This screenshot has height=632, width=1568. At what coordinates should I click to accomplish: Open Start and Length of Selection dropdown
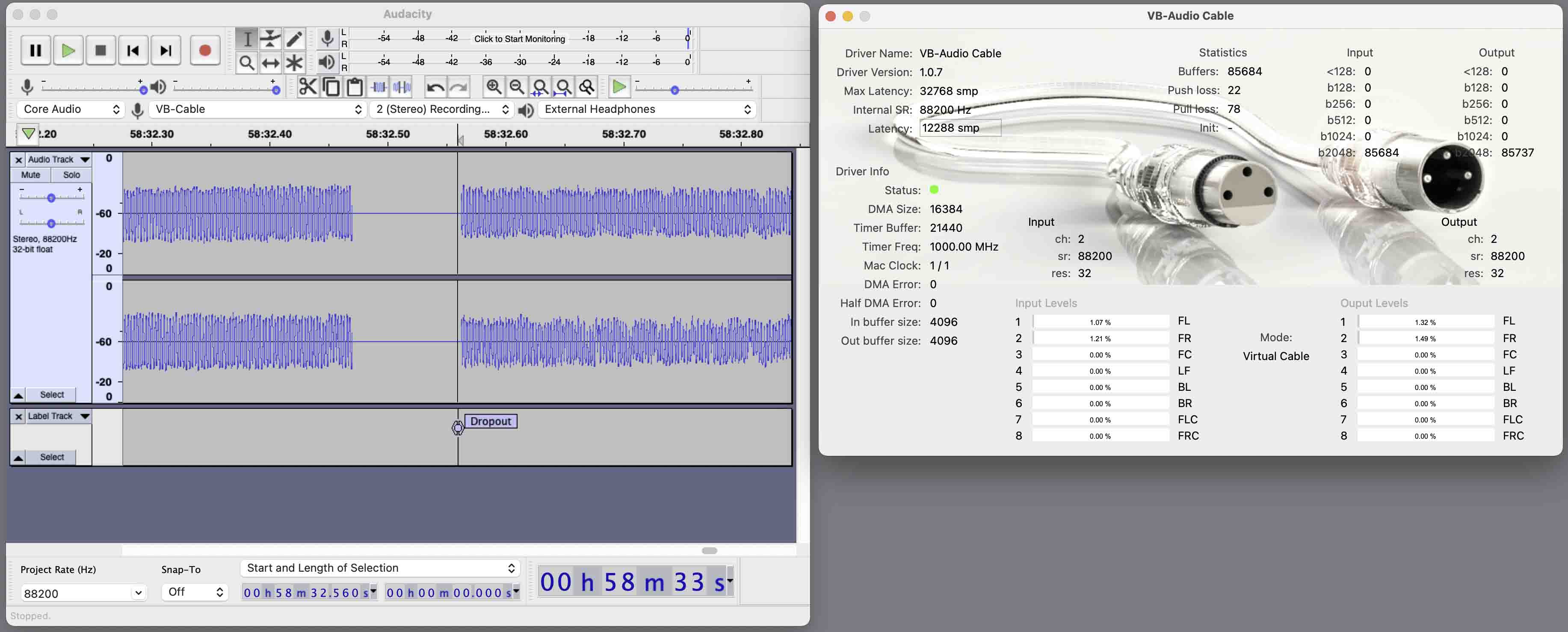pyautogui.click(x=380, y=568)
